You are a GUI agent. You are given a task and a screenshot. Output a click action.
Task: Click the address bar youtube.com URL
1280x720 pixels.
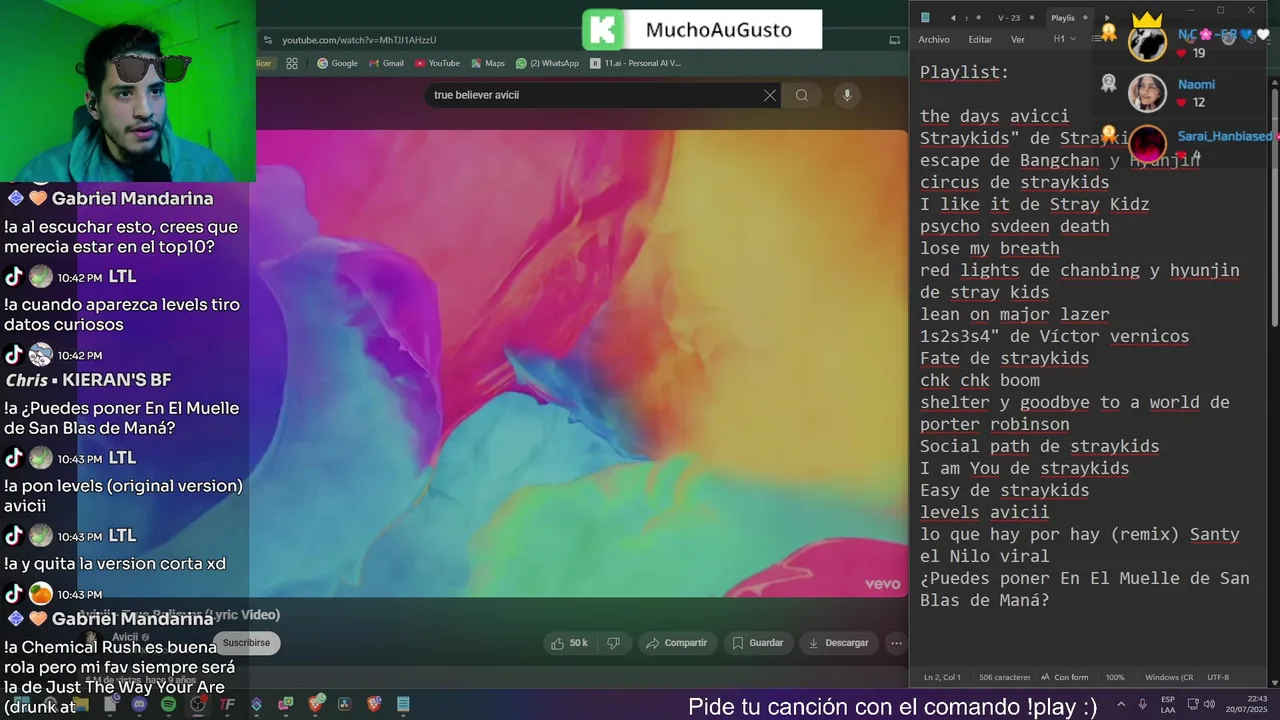pos(359,40)
